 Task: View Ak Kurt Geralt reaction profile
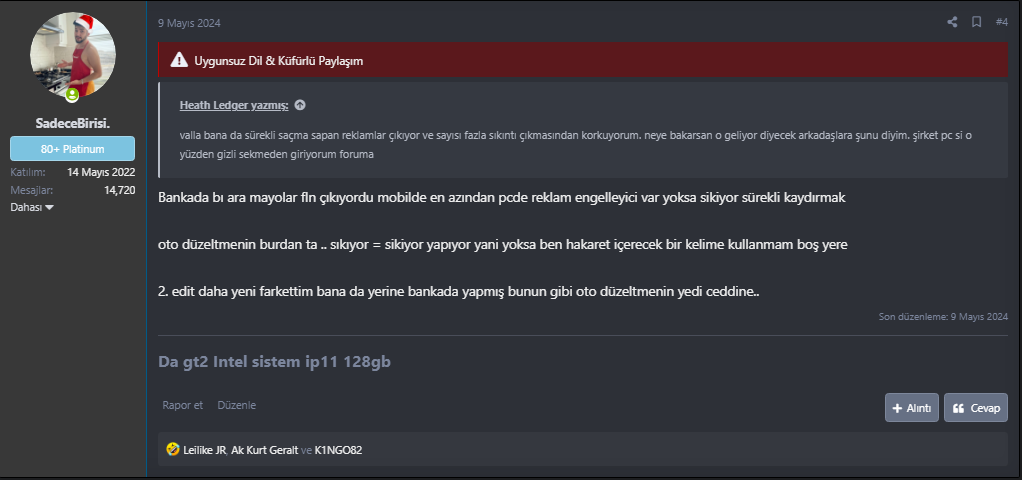264,450
